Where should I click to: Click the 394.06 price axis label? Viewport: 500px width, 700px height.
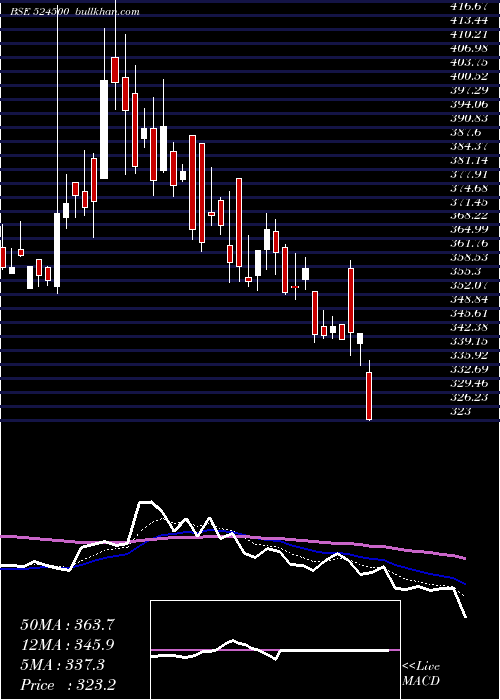tap(470, 104)
